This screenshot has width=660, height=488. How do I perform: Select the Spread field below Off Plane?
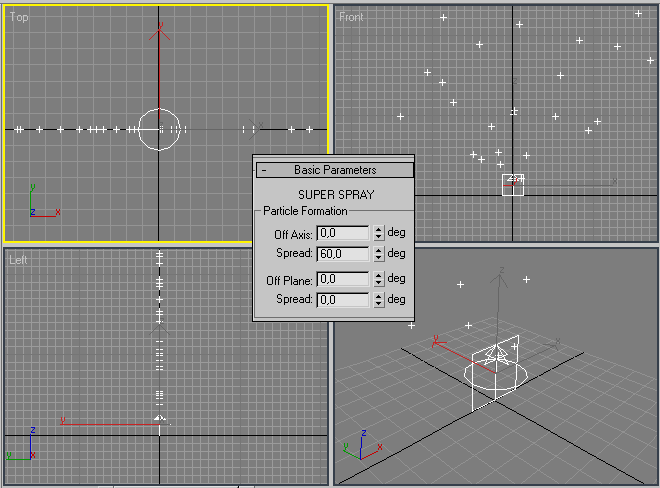pyautogui.click(x=343, y=299)
